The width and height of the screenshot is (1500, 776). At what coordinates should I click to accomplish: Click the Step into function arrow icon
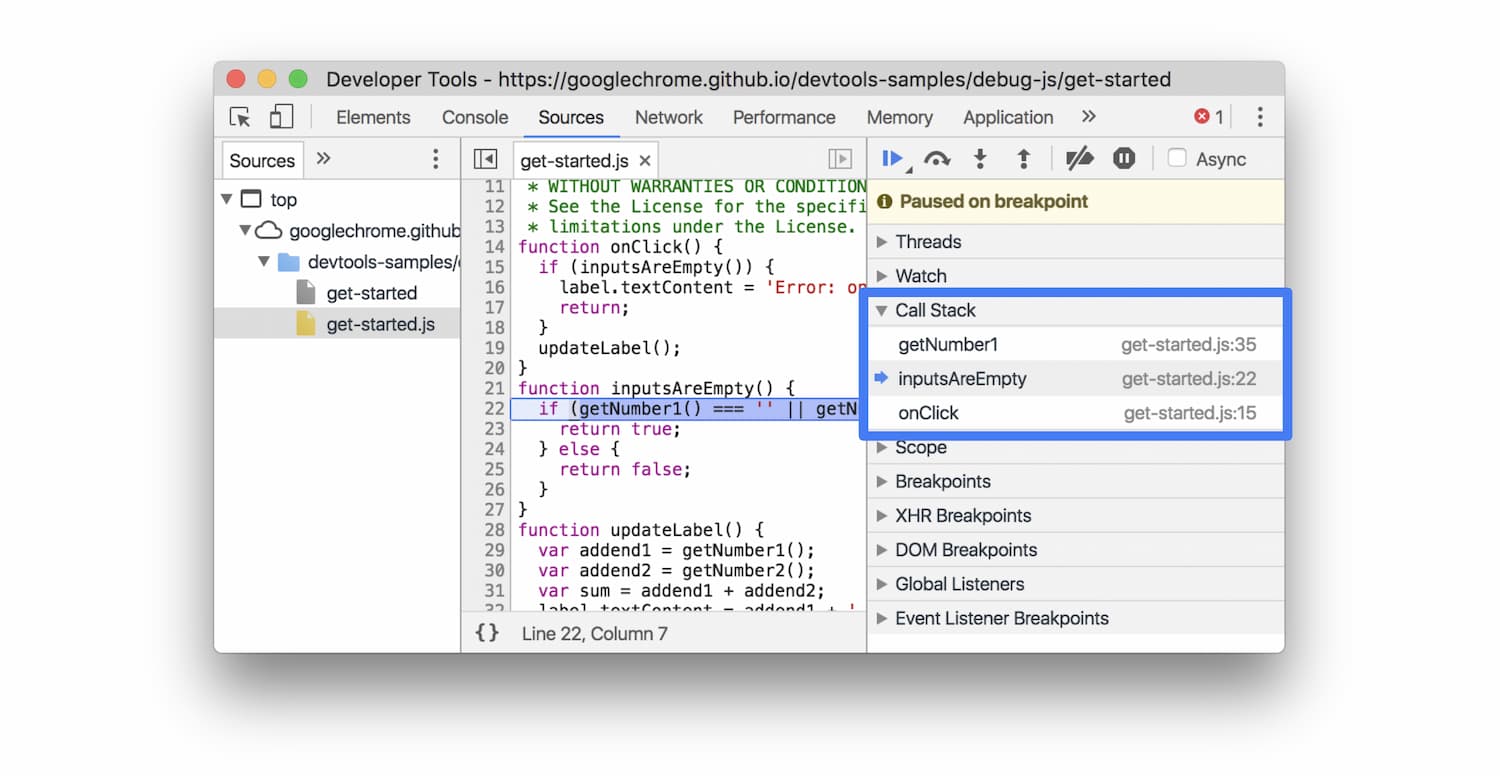click(x=980, y=159)
